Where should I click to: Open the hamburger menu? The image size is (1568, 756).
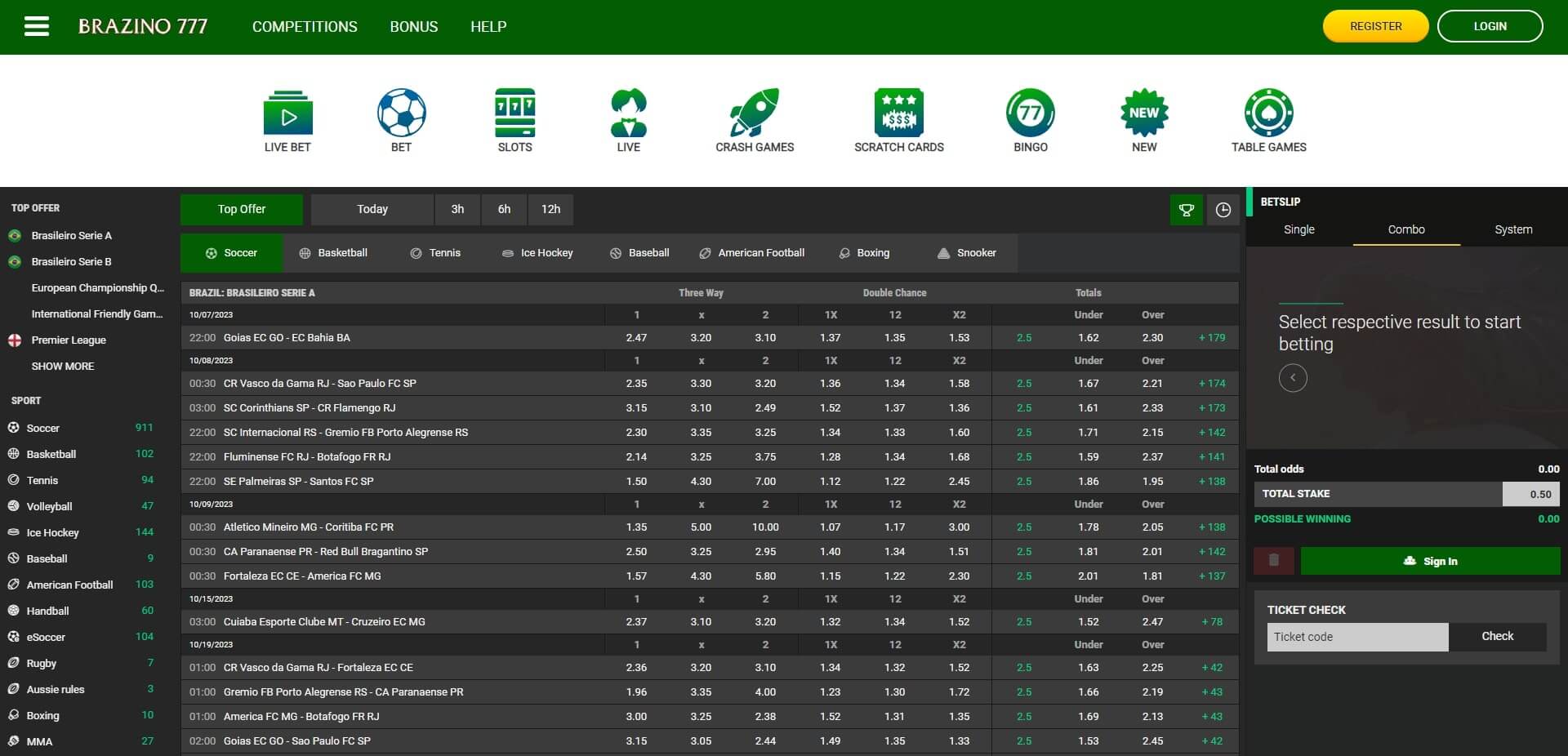point(37,27)
